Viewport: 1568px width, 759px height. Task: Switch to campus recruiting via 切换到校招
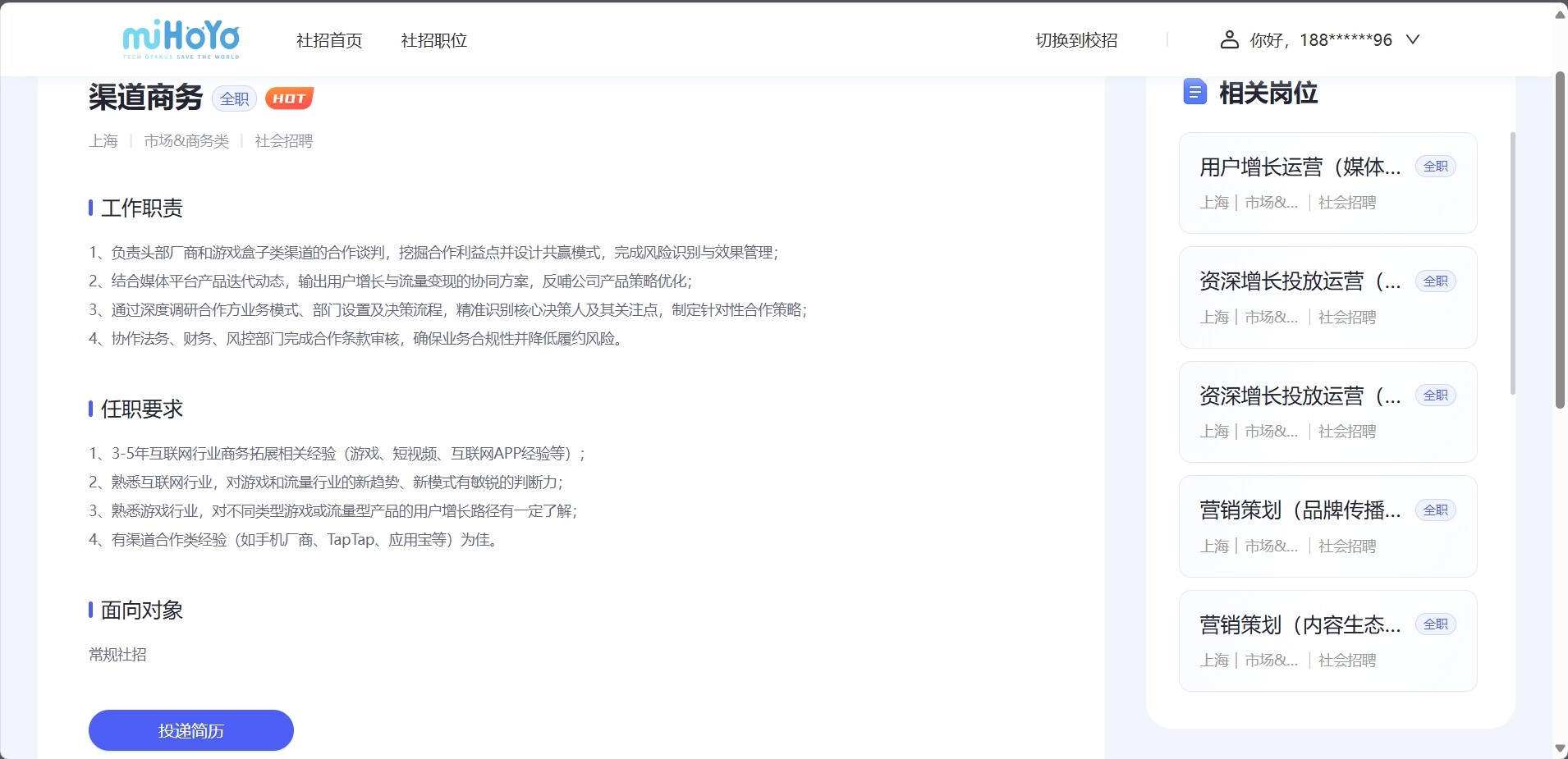click(x=1076, y=40)
